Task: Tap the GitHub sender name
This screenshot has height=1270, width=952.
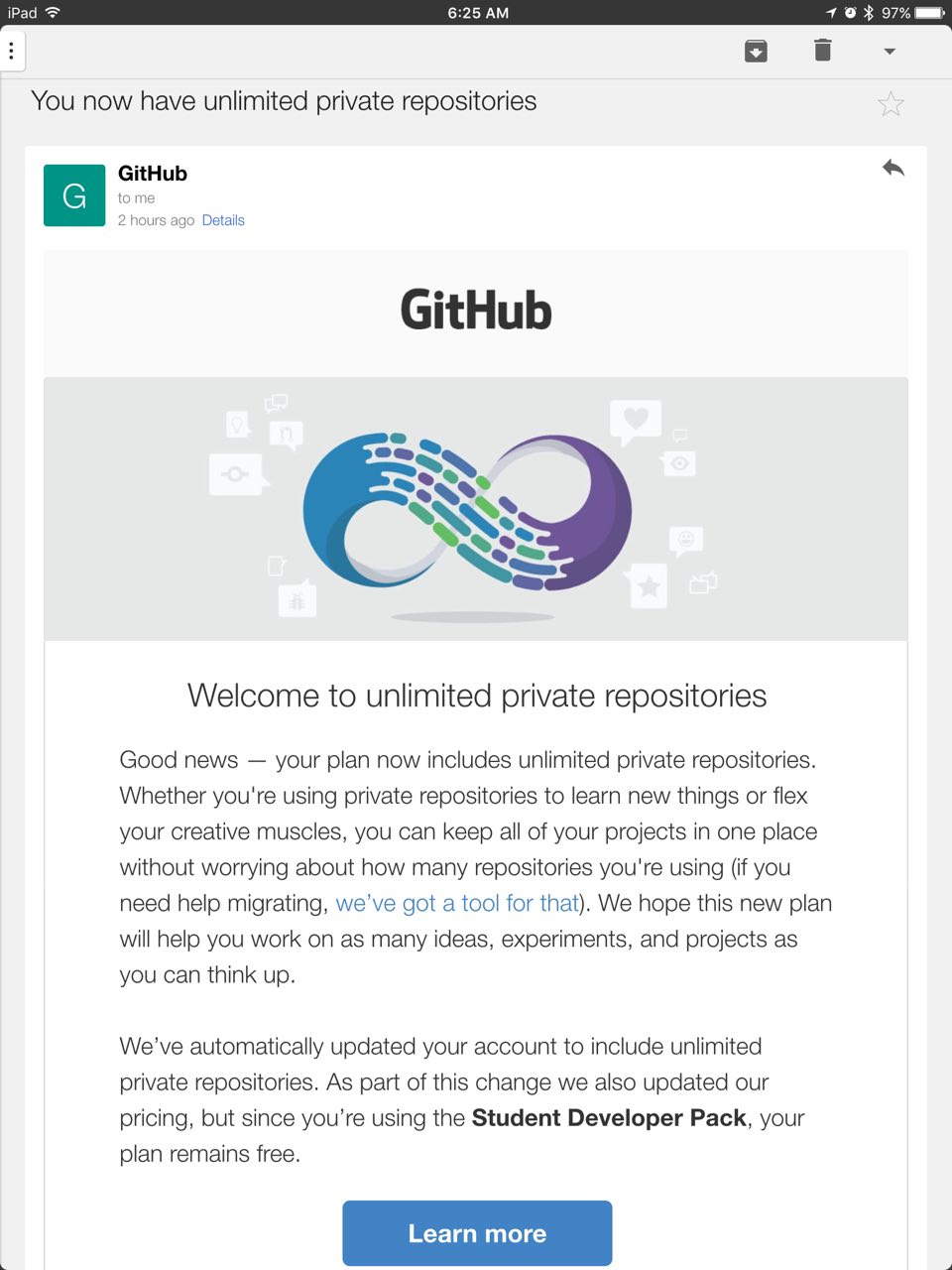Action: pos(153,174)
